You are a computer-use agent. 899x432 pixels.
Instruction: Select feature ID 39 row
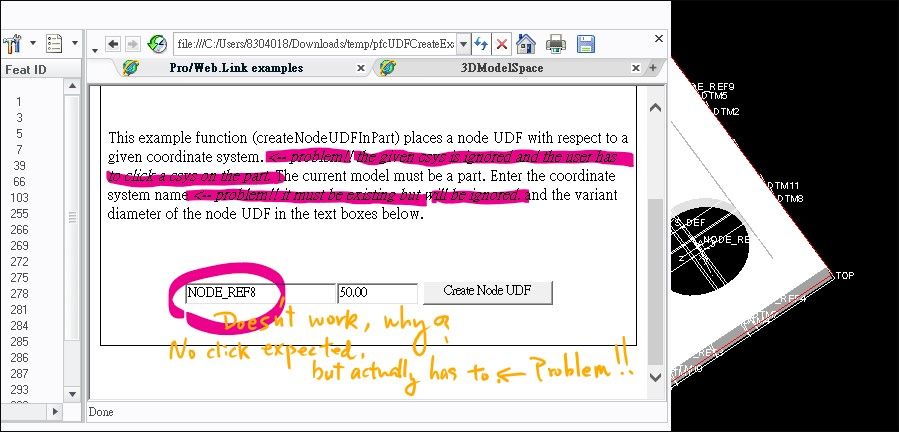pyautogui.click(x=19, y=165)
